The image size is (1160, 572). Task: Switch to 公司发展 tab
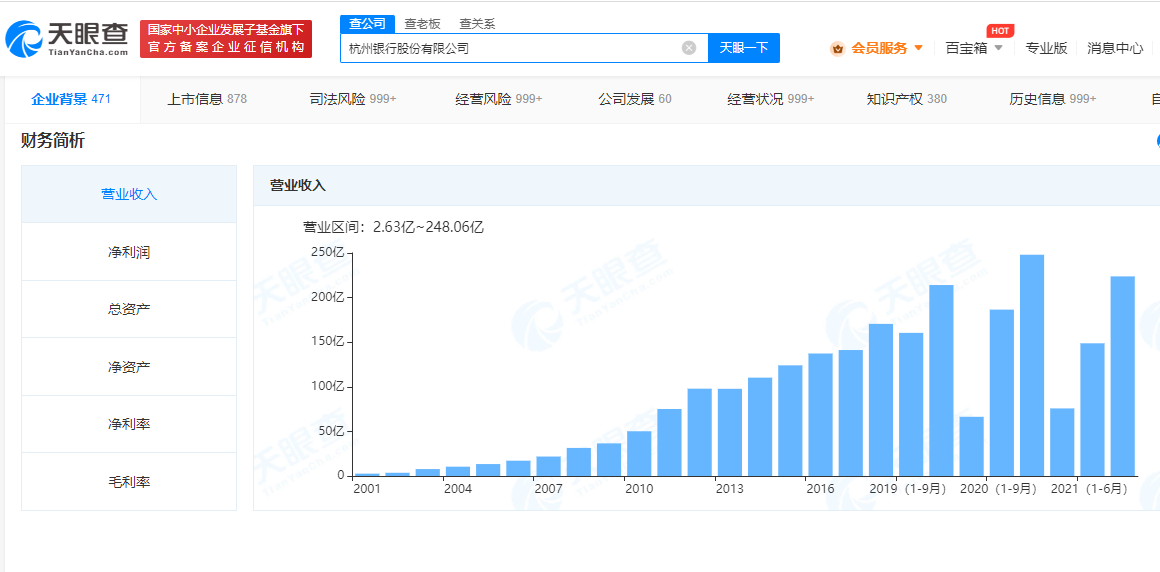pos(635,98)
